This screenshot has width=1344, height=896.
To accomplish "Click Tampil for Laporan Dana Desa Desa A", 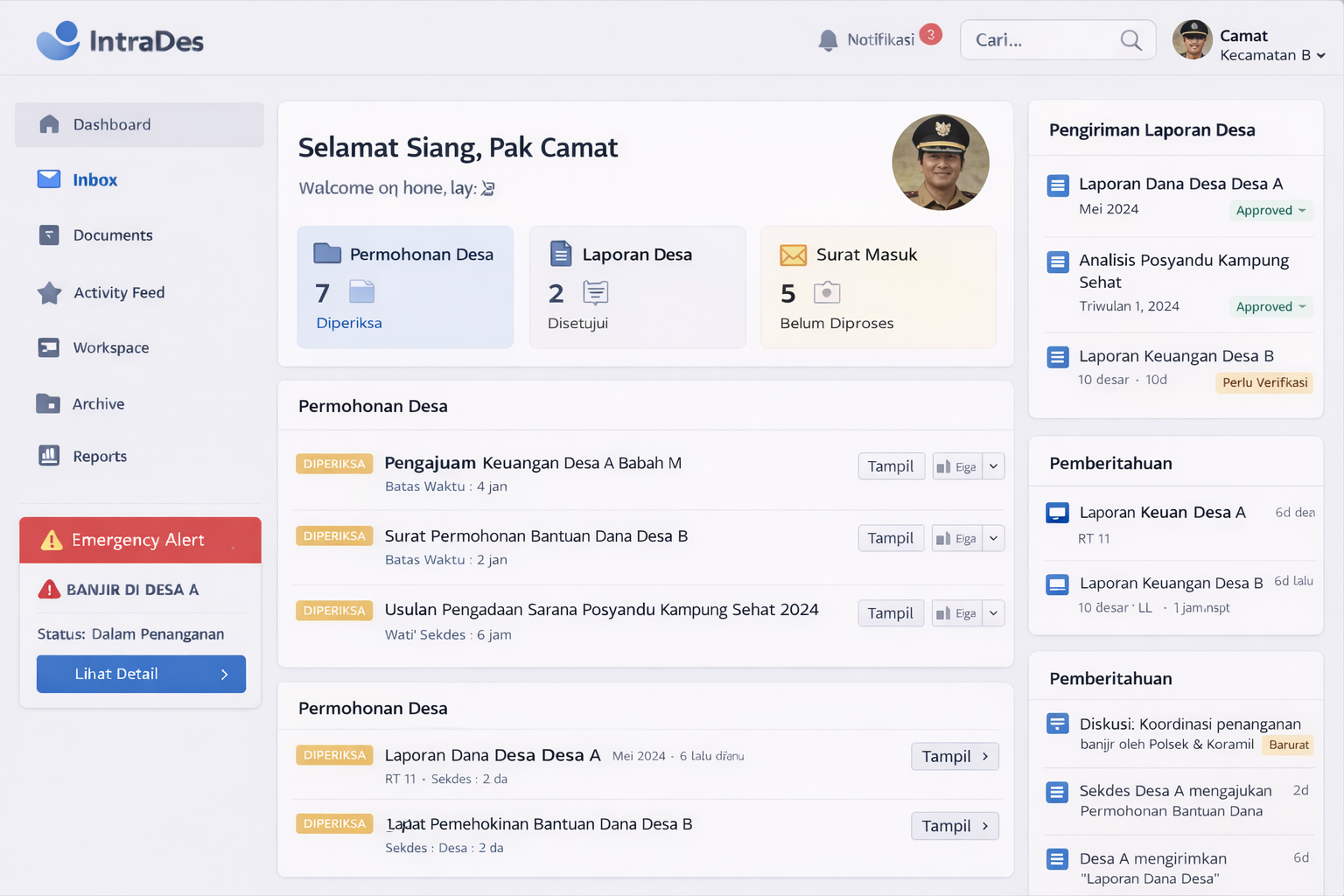I will pyautogui.click(x=954, y=756).
